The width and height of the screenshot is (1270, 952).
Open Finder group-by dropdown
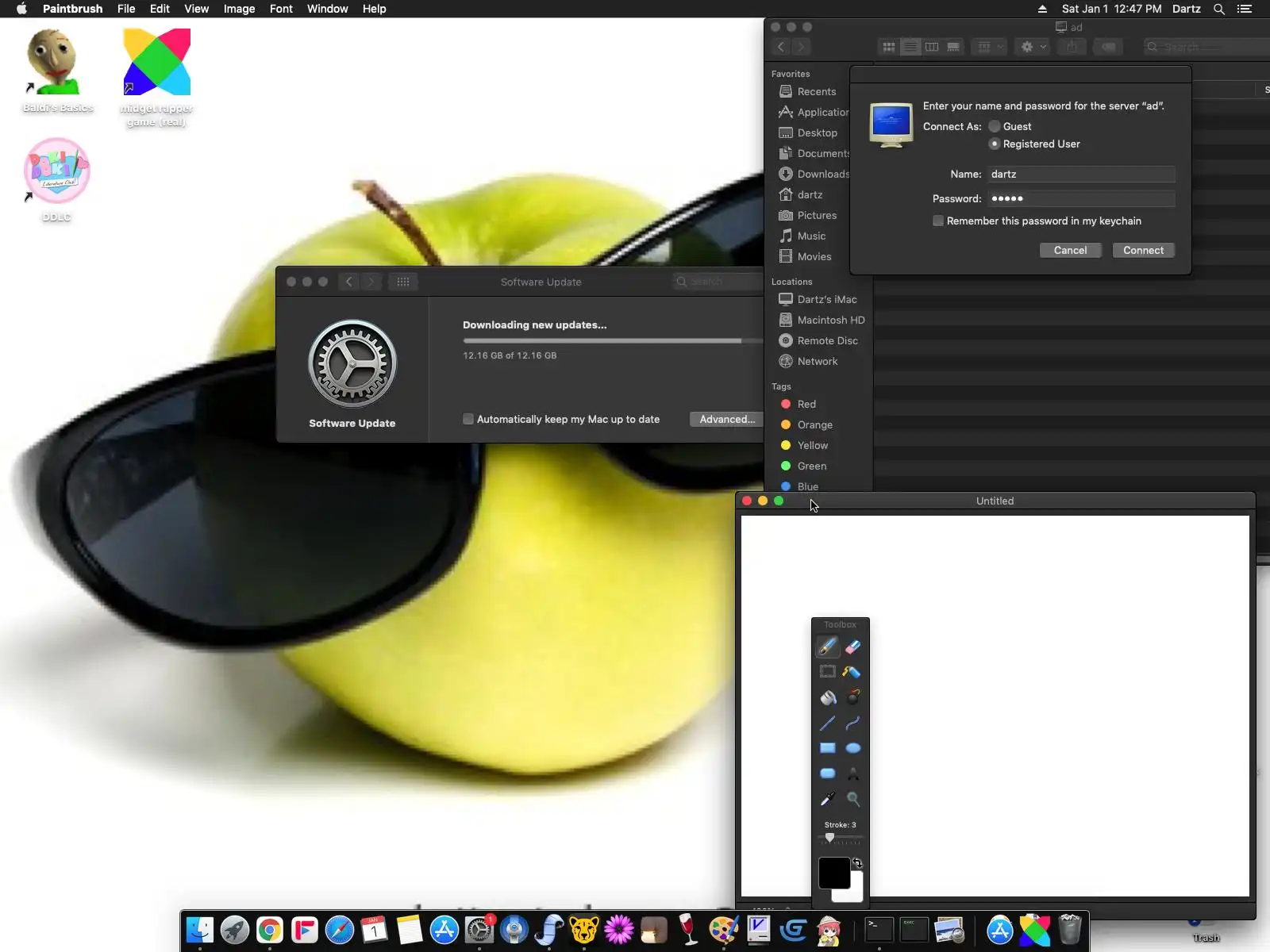[990, 47]
